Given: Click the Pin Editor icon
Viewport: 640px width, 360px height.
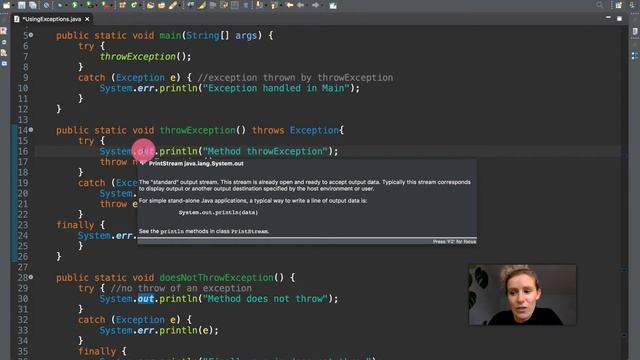Looking at the screenshot, I should click(x=333, y=5).
